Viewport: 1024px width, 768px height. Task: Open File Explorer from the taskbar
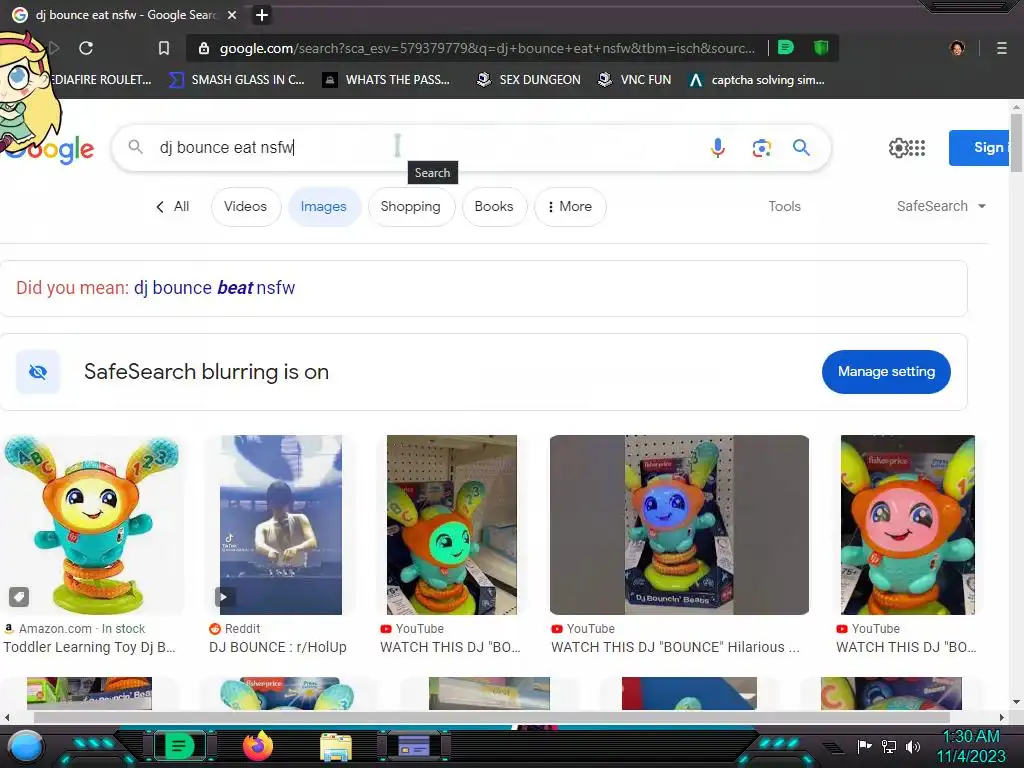tap(336, 747)
